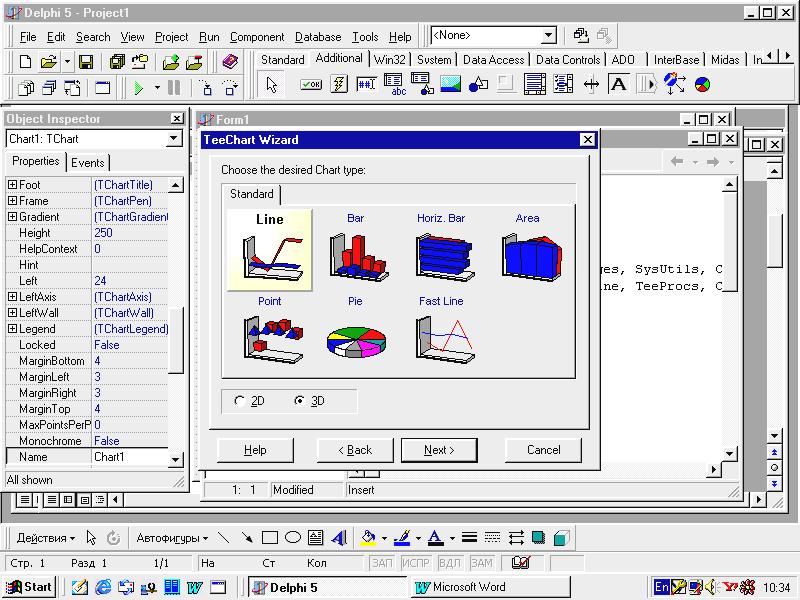Pick the Fast Line chart icon

[443, 339]
